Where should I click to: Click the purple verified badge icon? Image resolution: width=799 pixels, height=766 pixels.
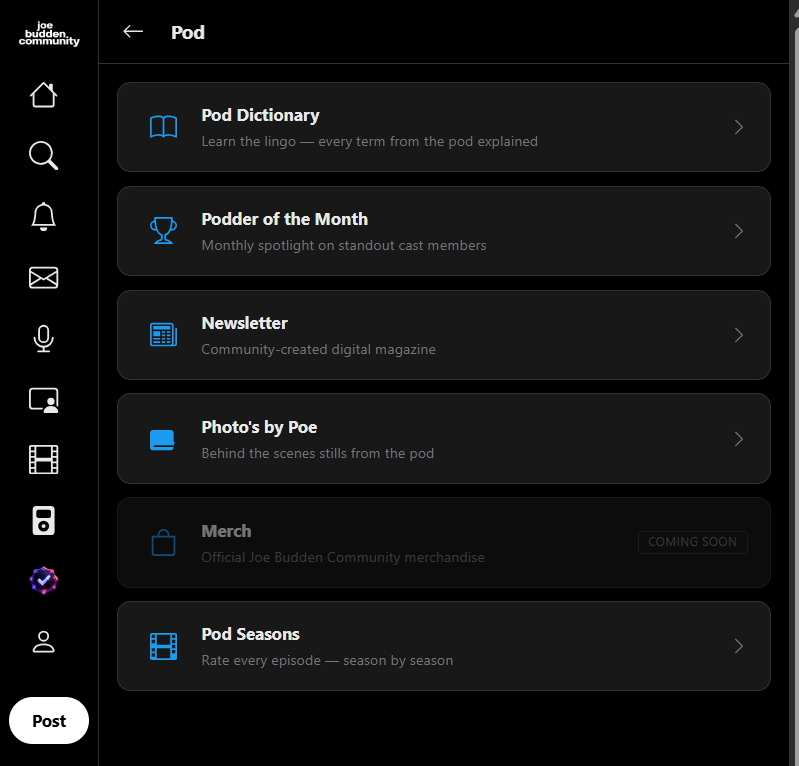[x=43, y=580]
